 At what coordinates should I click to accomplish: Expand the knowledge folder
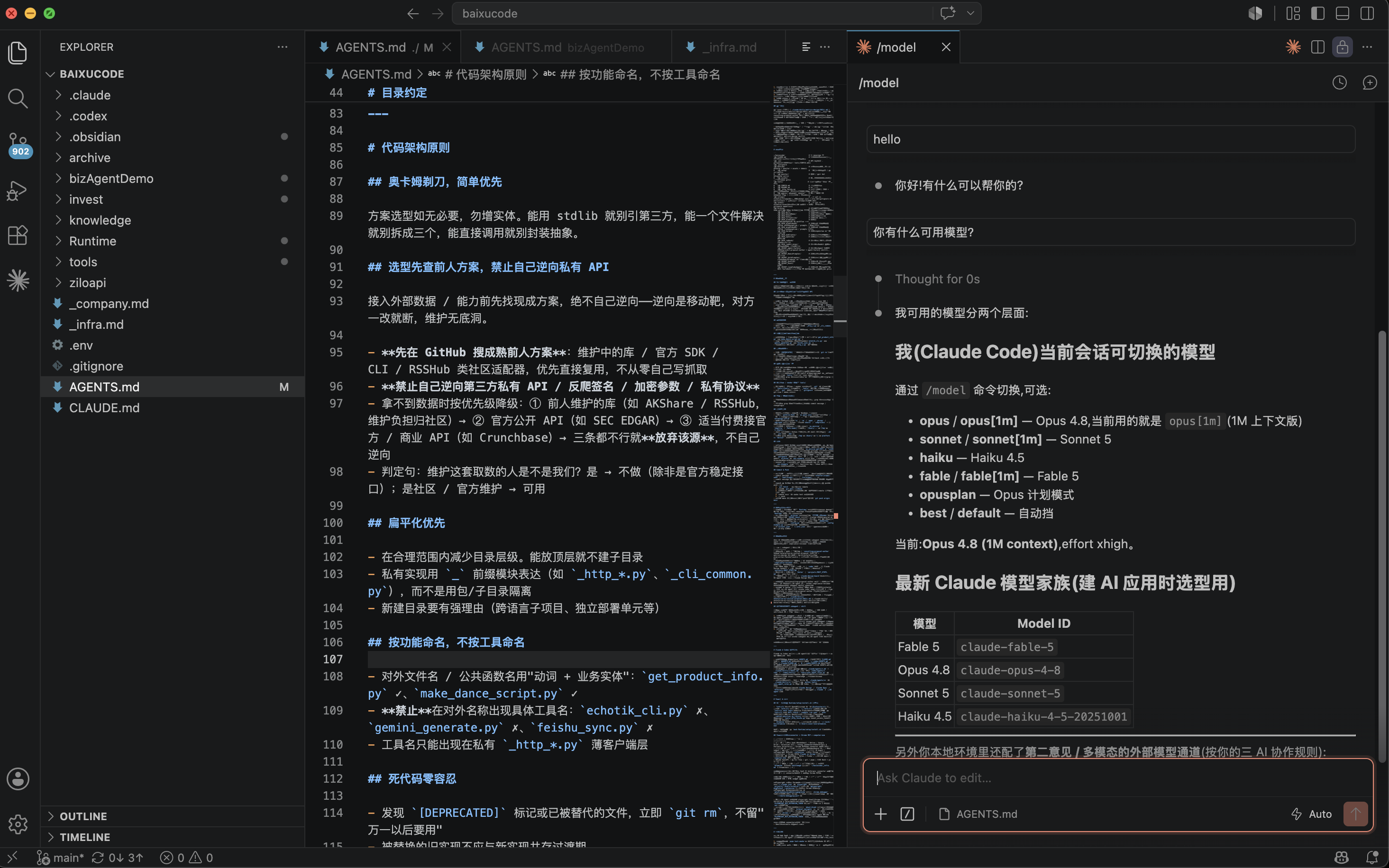pyautogui.click(x=172, y=220)
